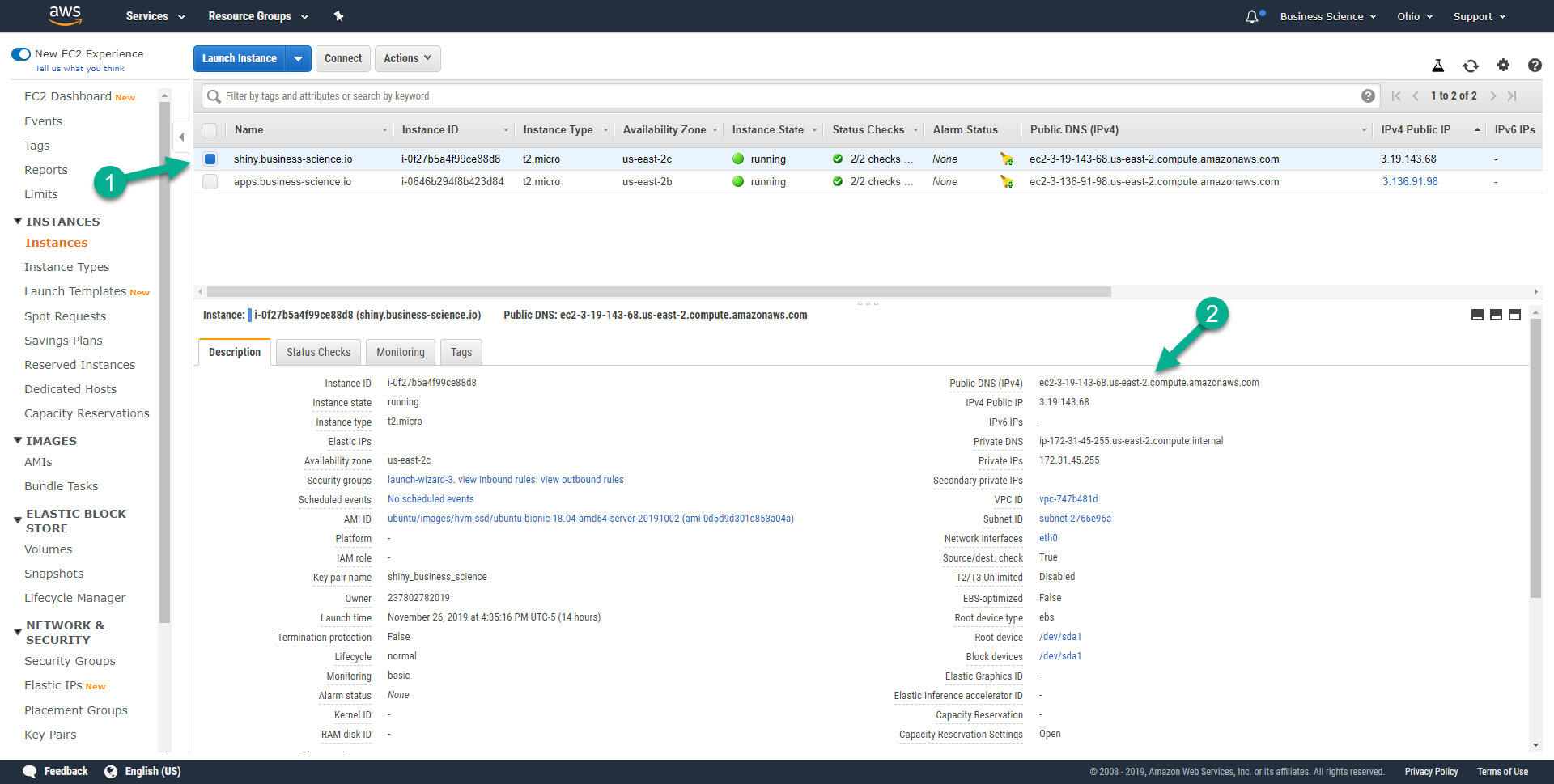Viewport: 1554px width, 784px height.
Task: Click the green running status for shiny.business-science.io
Action: (x=738, y=159)
